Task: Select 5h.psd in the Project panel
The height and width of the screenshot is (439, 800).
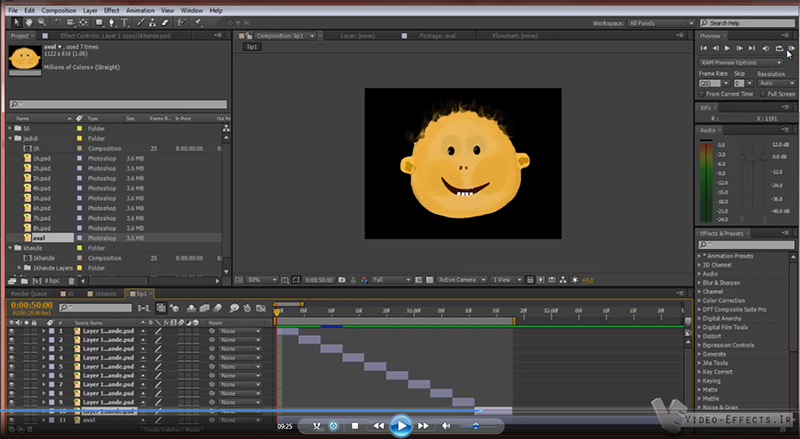Action: (42, 198)
